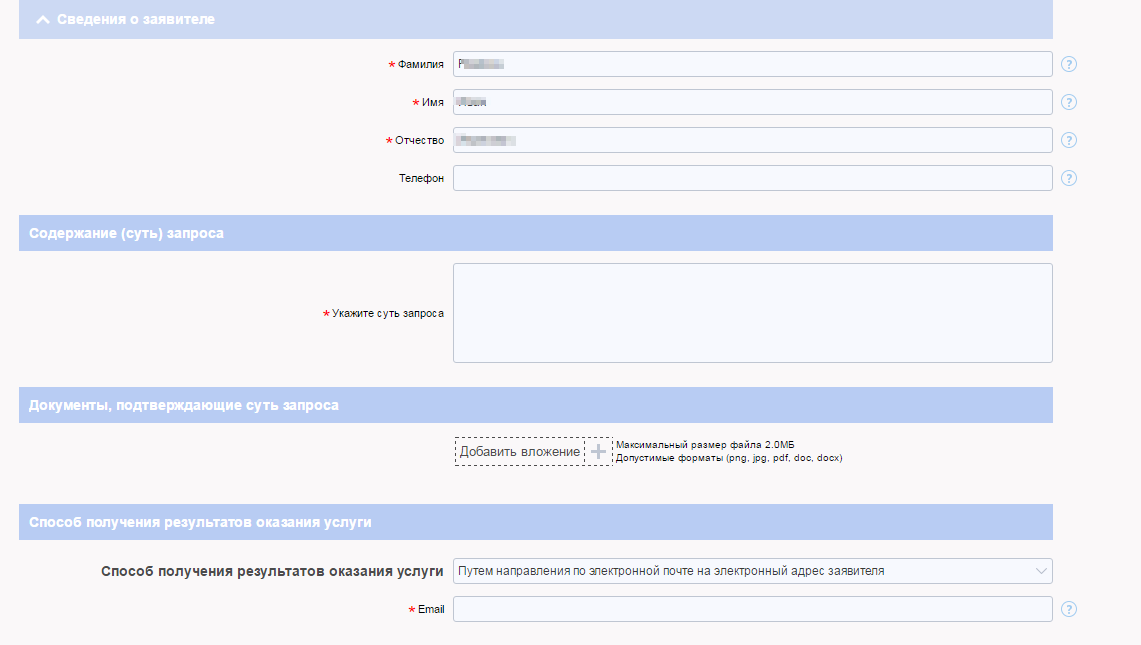Collapse the Сведения о заявителе section chevron
Viewport: 1141px width, 645px height.
point(43,19)
